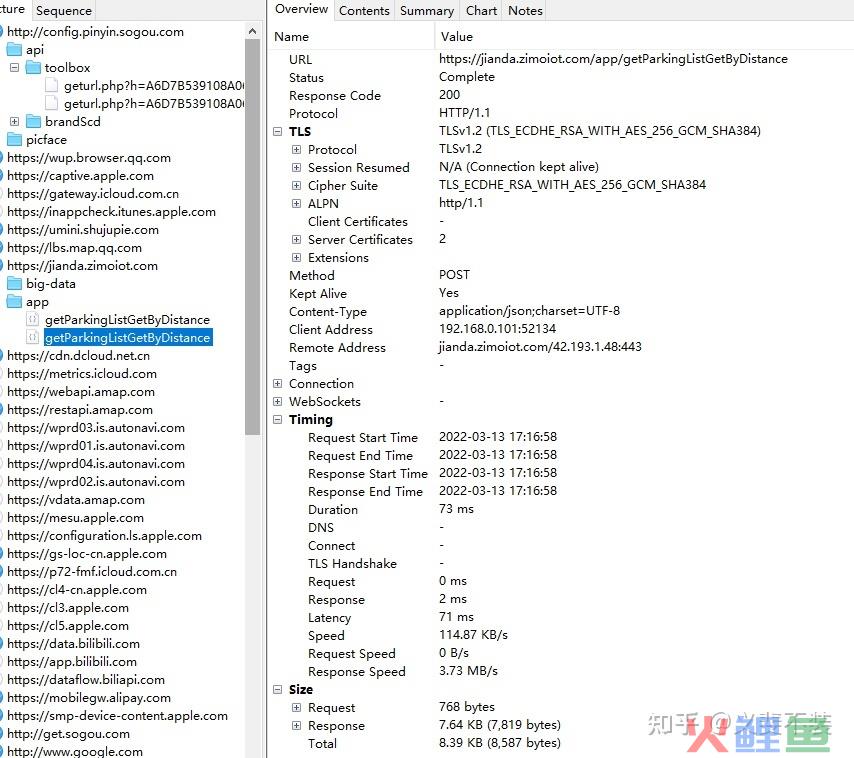Select the big-data folder row
854x758 pixels.
point(51,284)
